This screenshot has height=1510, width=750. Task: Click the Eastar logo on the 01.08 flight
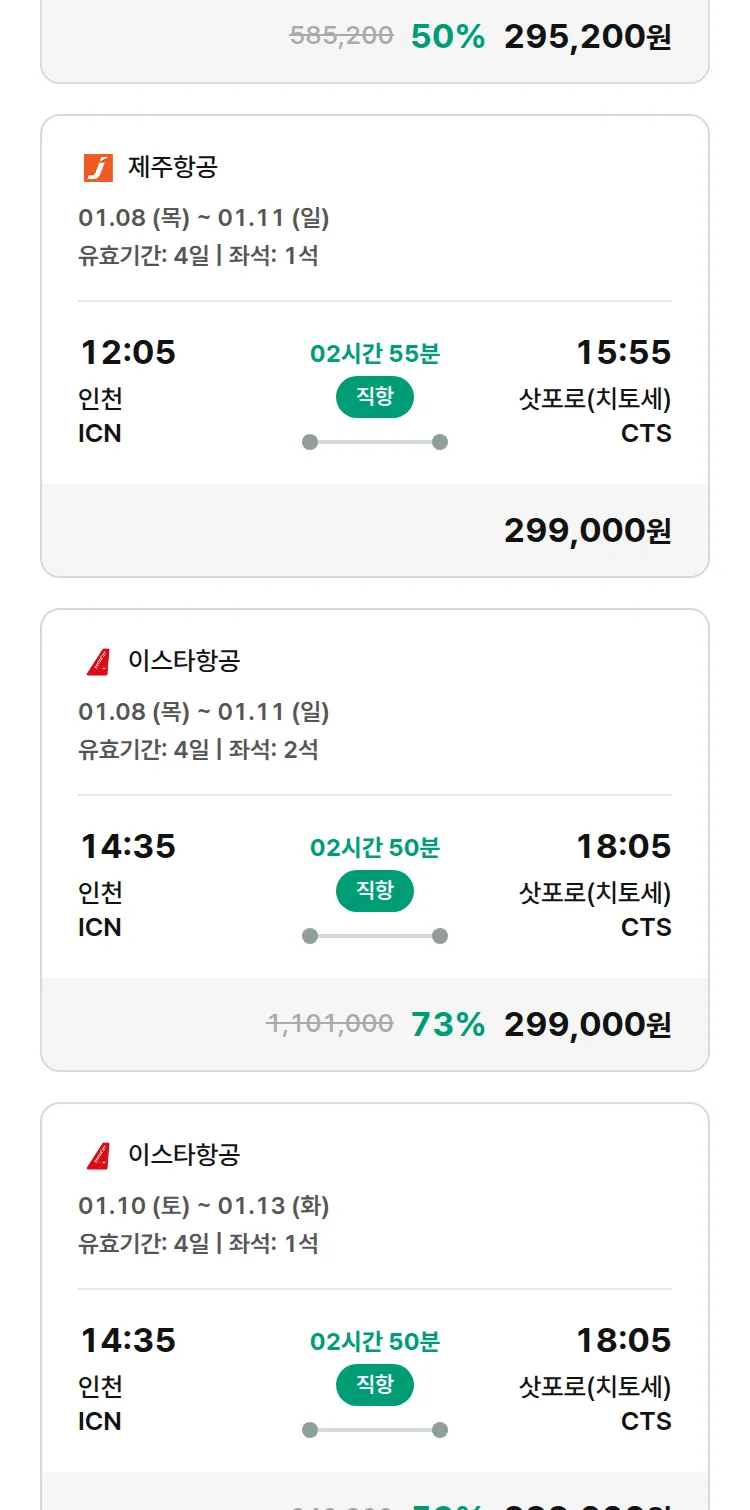[x=98, y=661]
